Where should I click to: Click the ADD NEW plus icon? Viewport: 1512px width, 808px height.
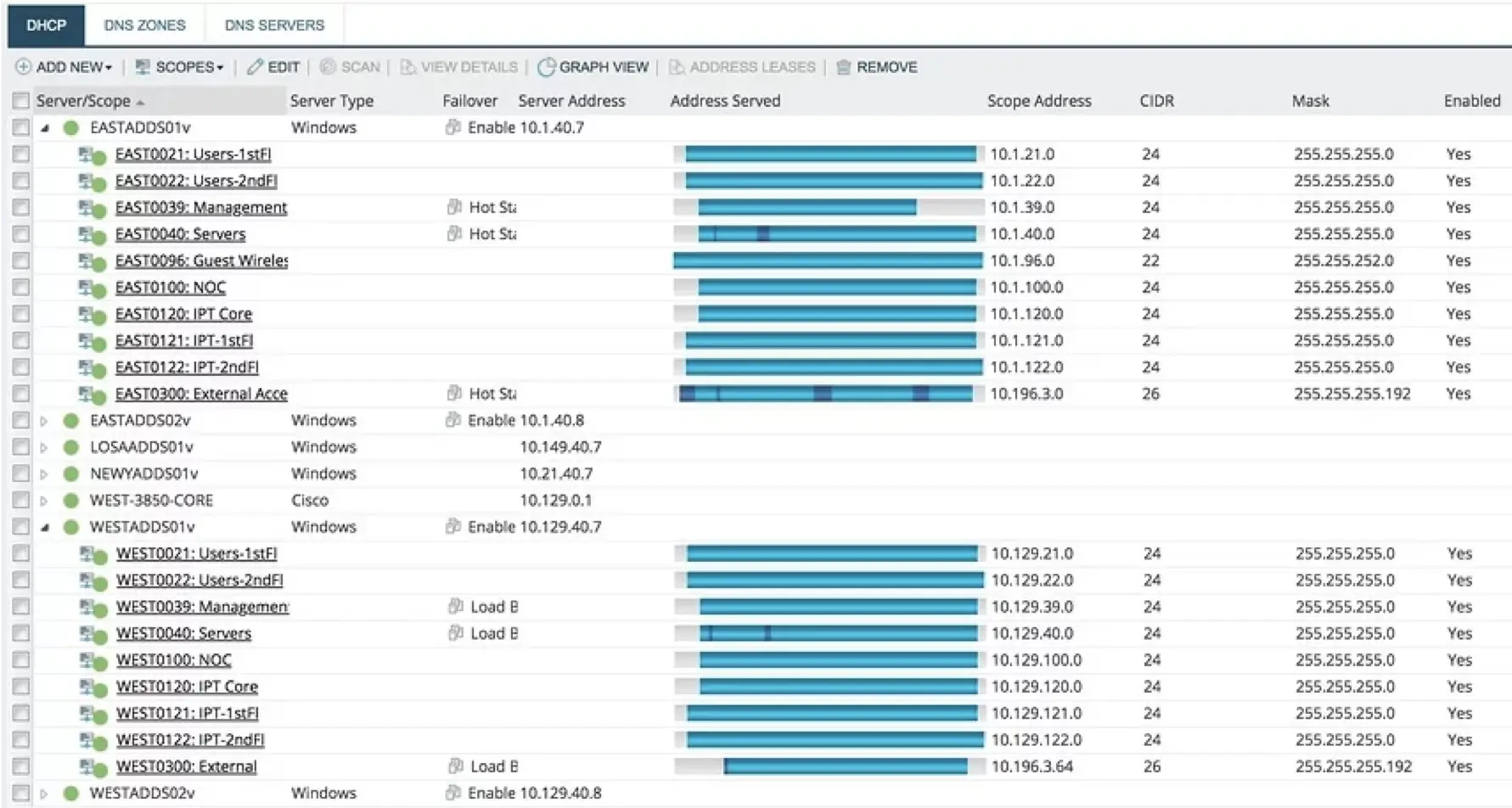[x=24, y=67]
